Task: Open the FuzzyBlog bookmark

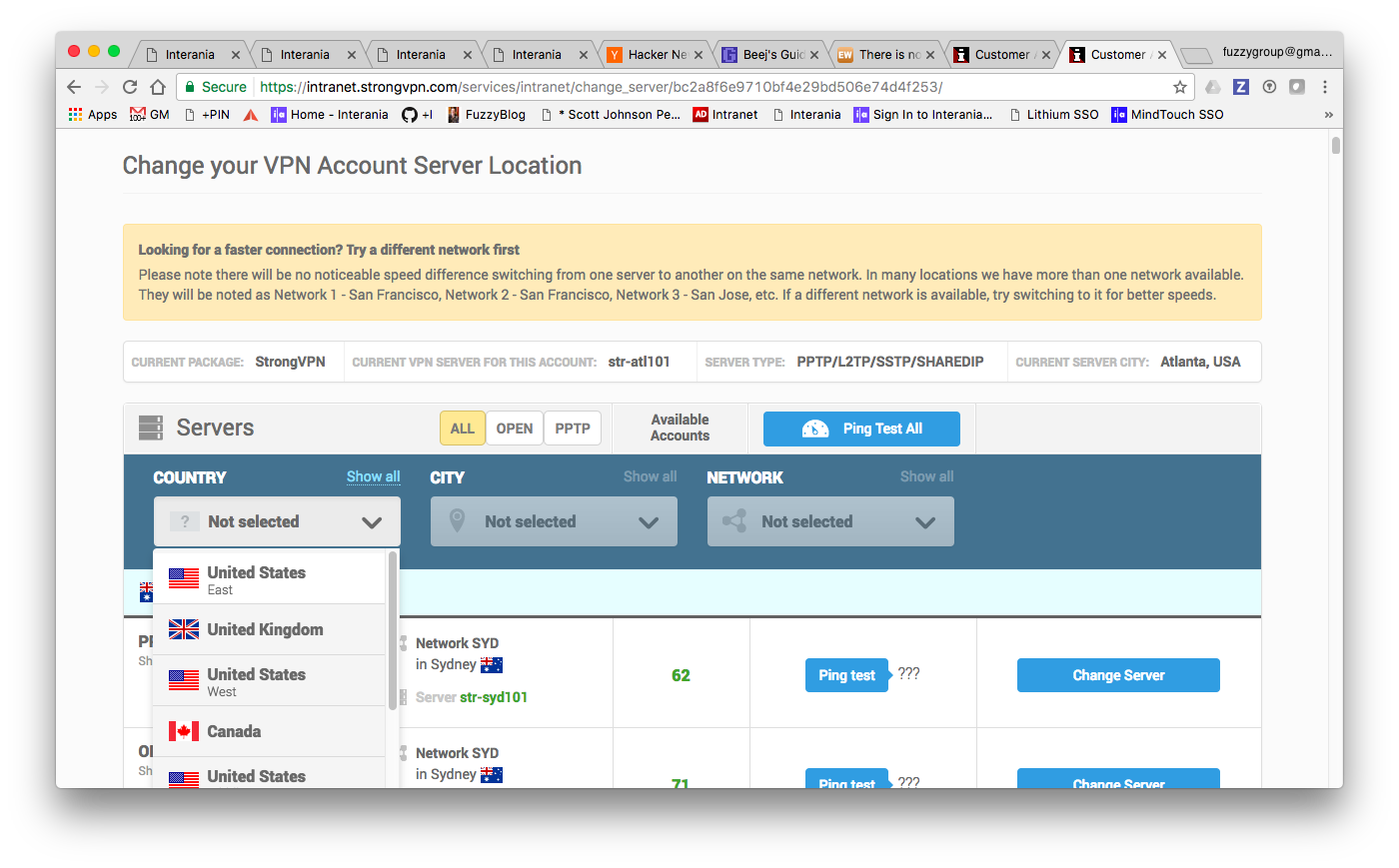Action: pos(487,115)
